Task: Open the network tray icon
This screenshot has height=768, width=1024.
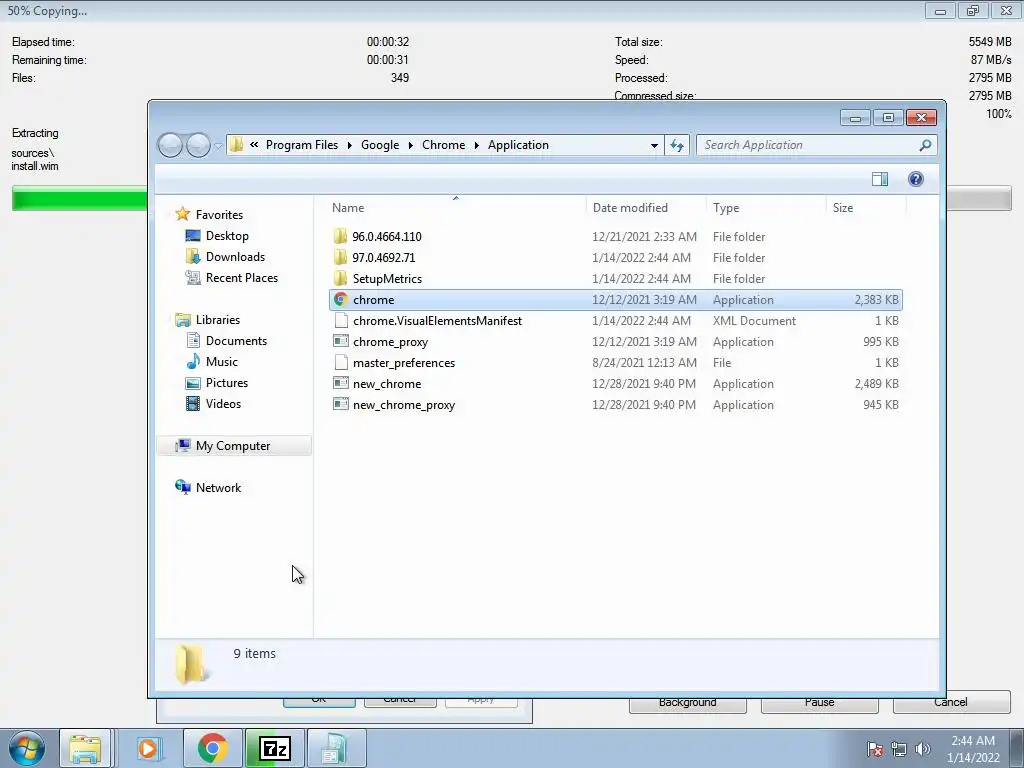Action: click(x=899, y=749)
